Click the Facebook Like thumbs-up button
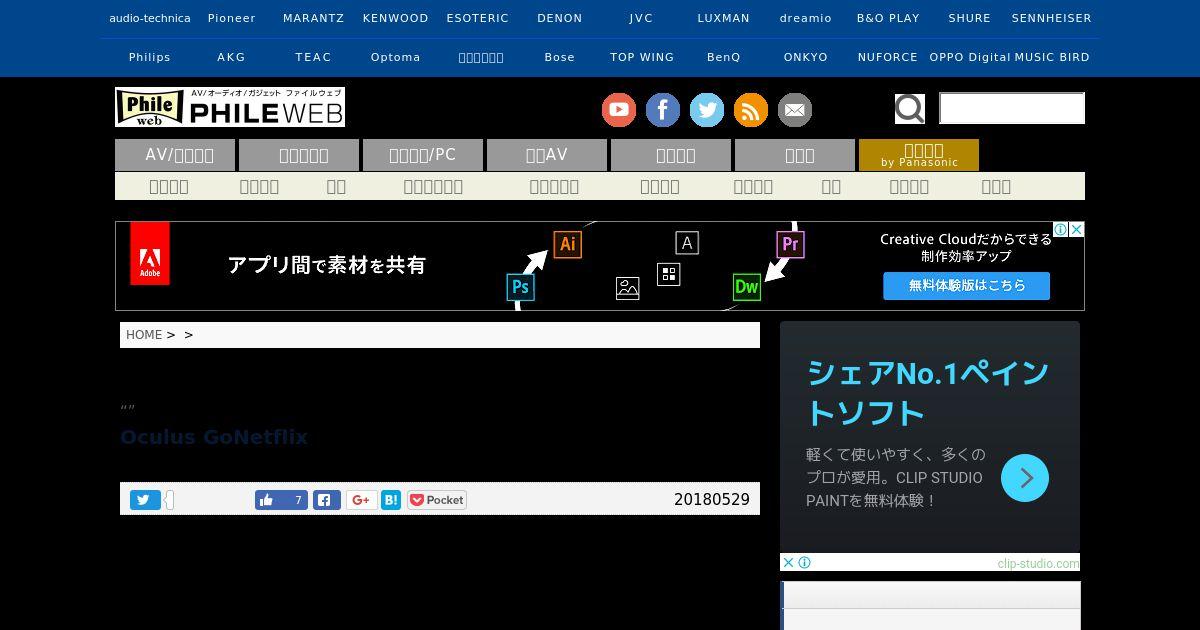The height and width of the screenshot is (630, 1200). tap(281, 500)
